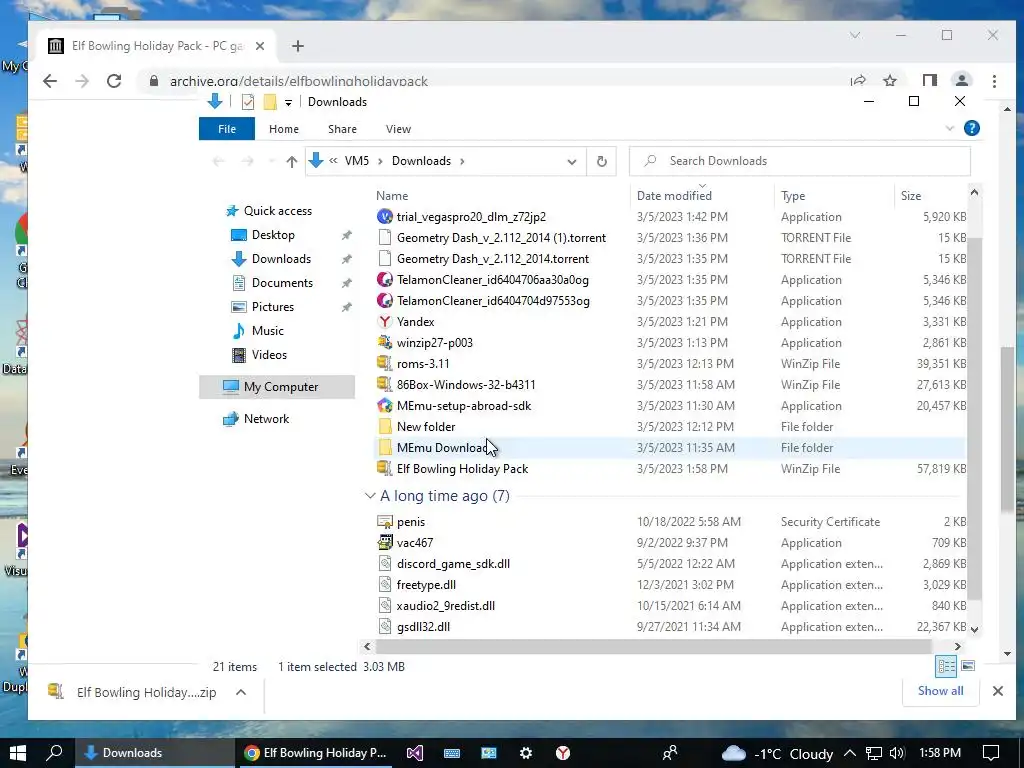Open address bar history dropdown
Image resolution: width=1024 pixels, height=768 pixels.
(571, 161)
